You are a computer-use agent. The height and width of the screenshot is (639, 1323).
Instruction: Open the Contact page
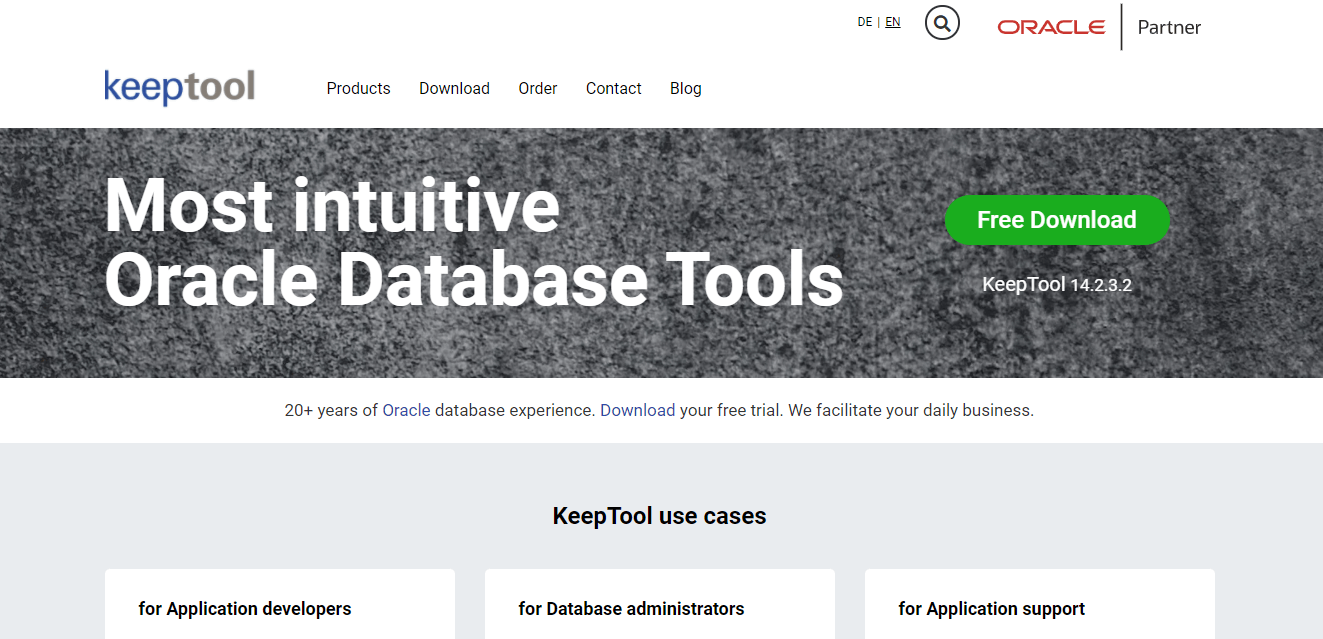[x=614, y=88]
